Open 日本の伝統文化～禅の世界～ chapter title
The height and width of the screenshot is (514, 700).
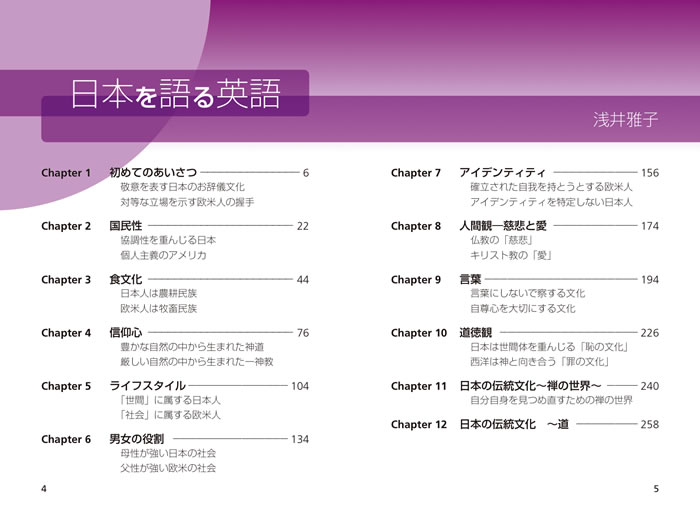pyautogui.click(x=530, y=385)
